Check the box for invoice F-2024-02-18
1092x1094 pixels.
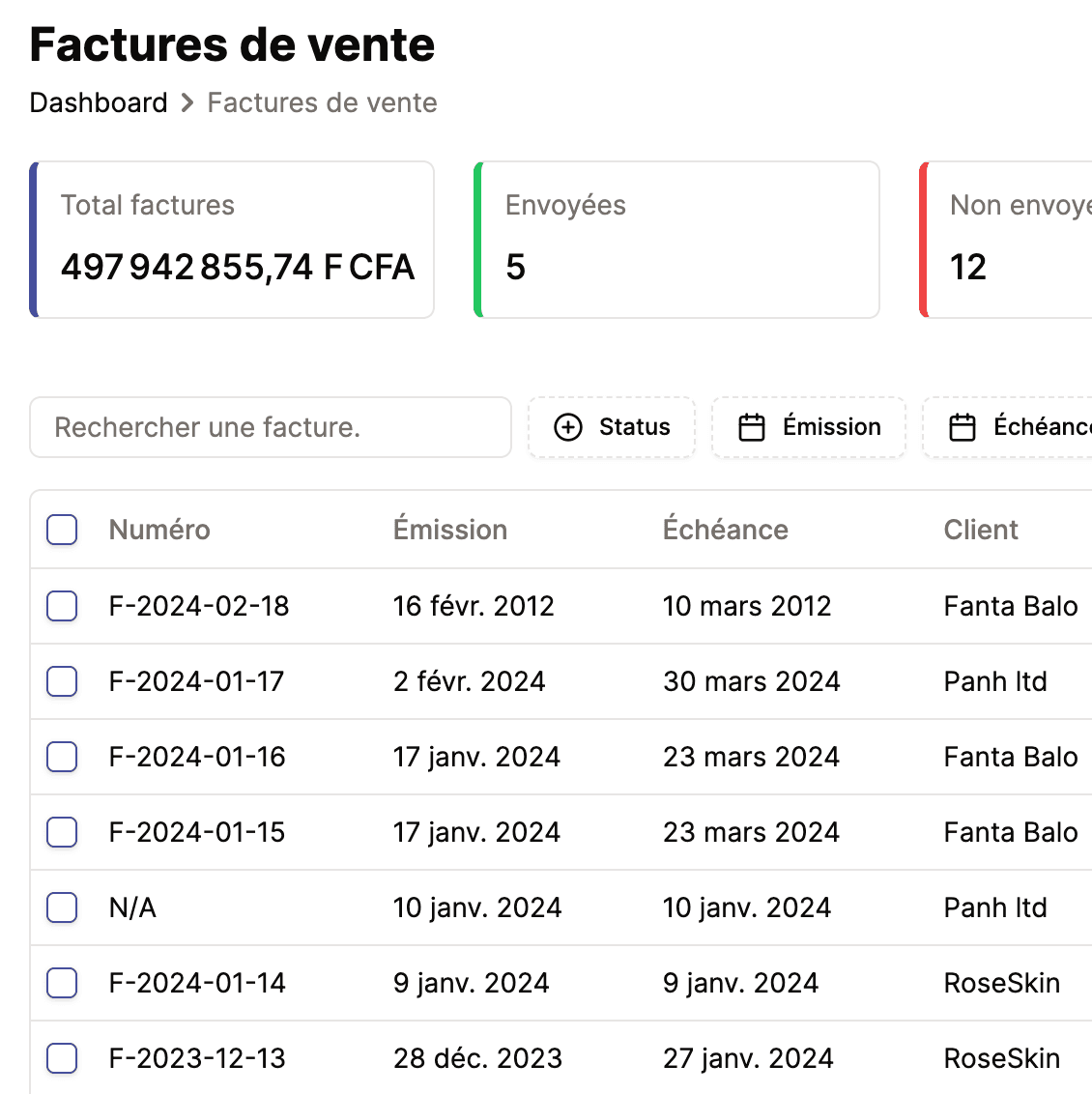point(61,606)
